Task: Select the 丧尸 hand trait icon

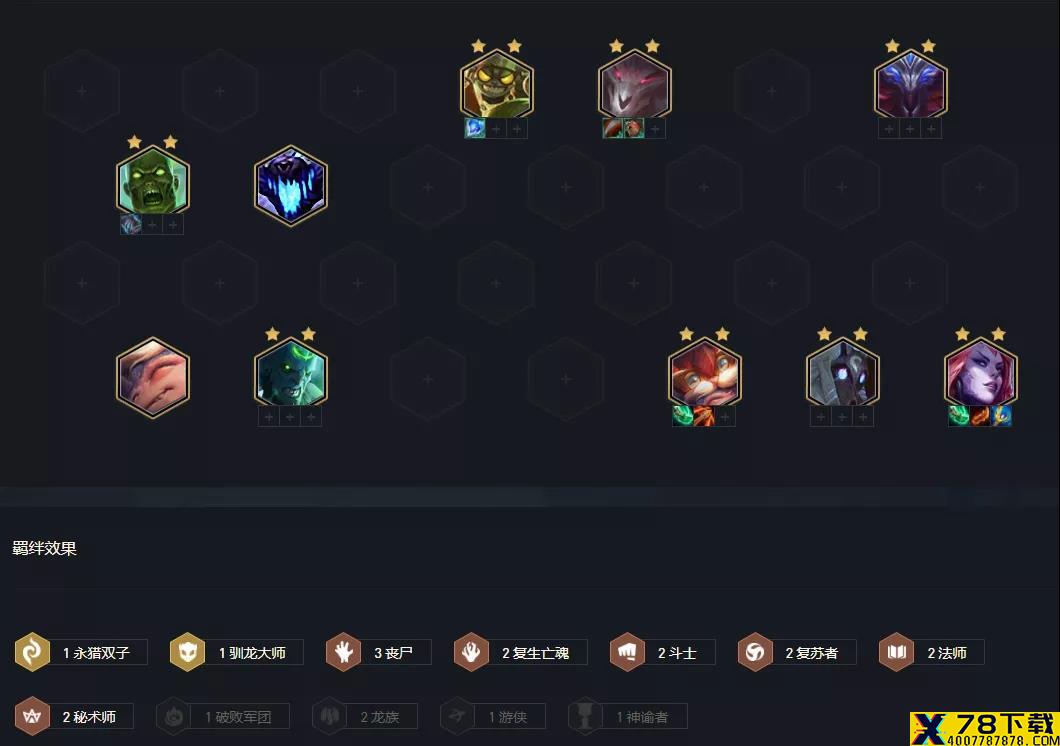Action: (343, 653)
